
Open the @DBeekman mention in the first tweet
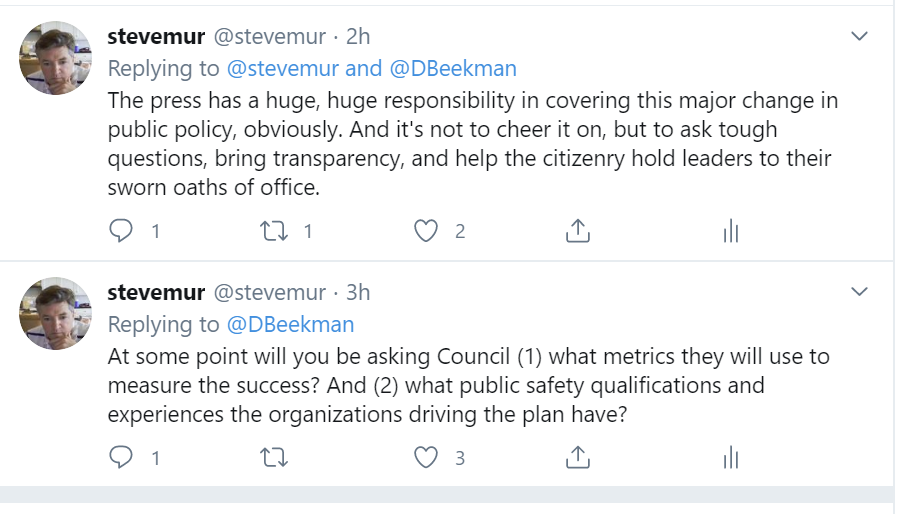click(x=453, y=68)
